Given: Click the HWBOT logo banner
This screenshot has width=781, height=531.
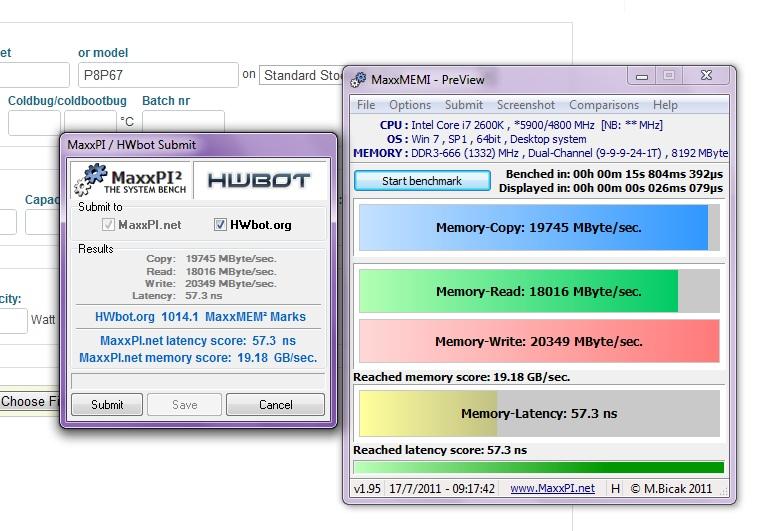Looking at the screenshot, I should (260, 180).
